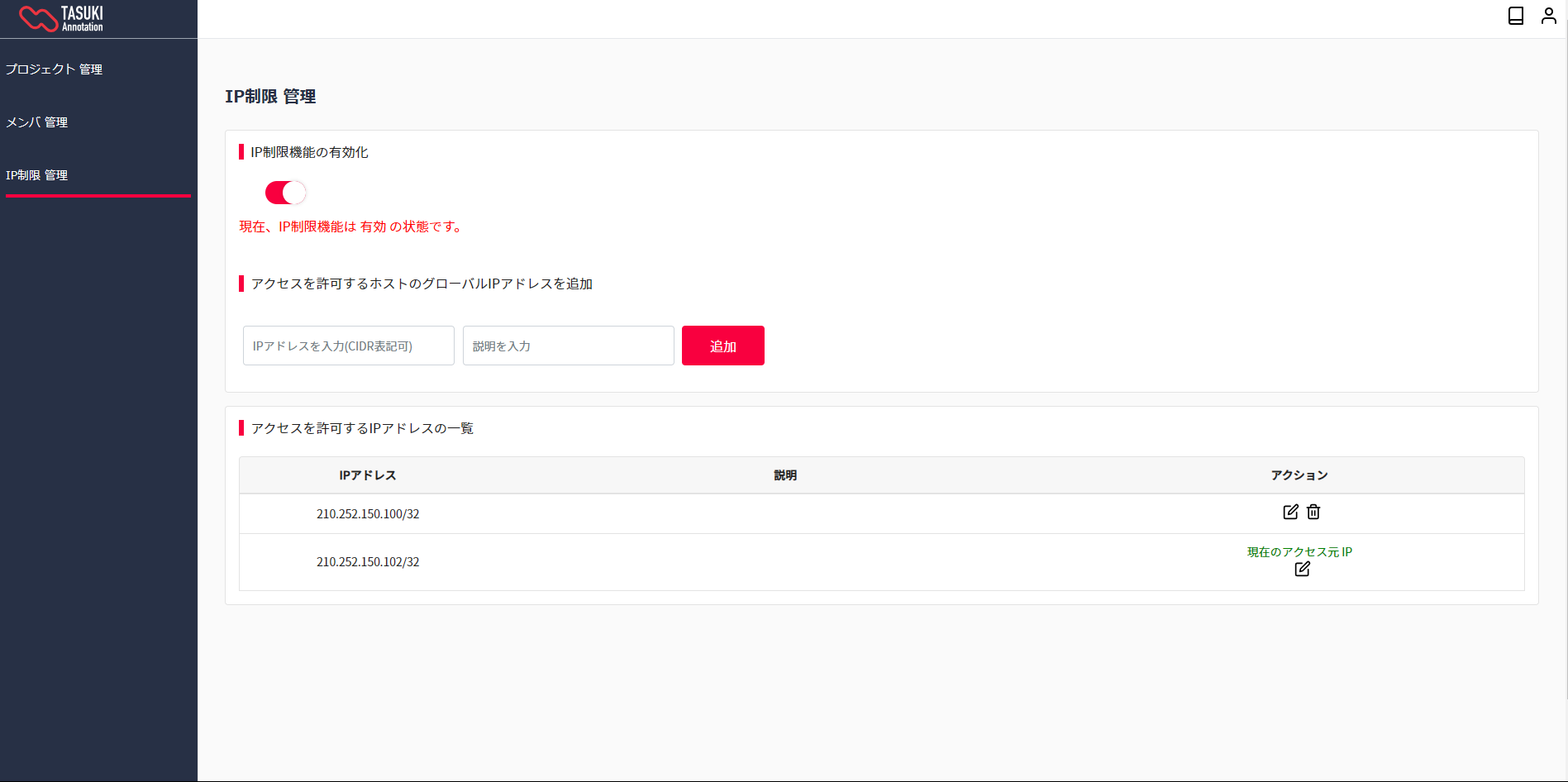The height and width of the screenshot is (782, 1568).
Task: Edit the 210.252.150.102/32 entry
Action: point(1302,569)
